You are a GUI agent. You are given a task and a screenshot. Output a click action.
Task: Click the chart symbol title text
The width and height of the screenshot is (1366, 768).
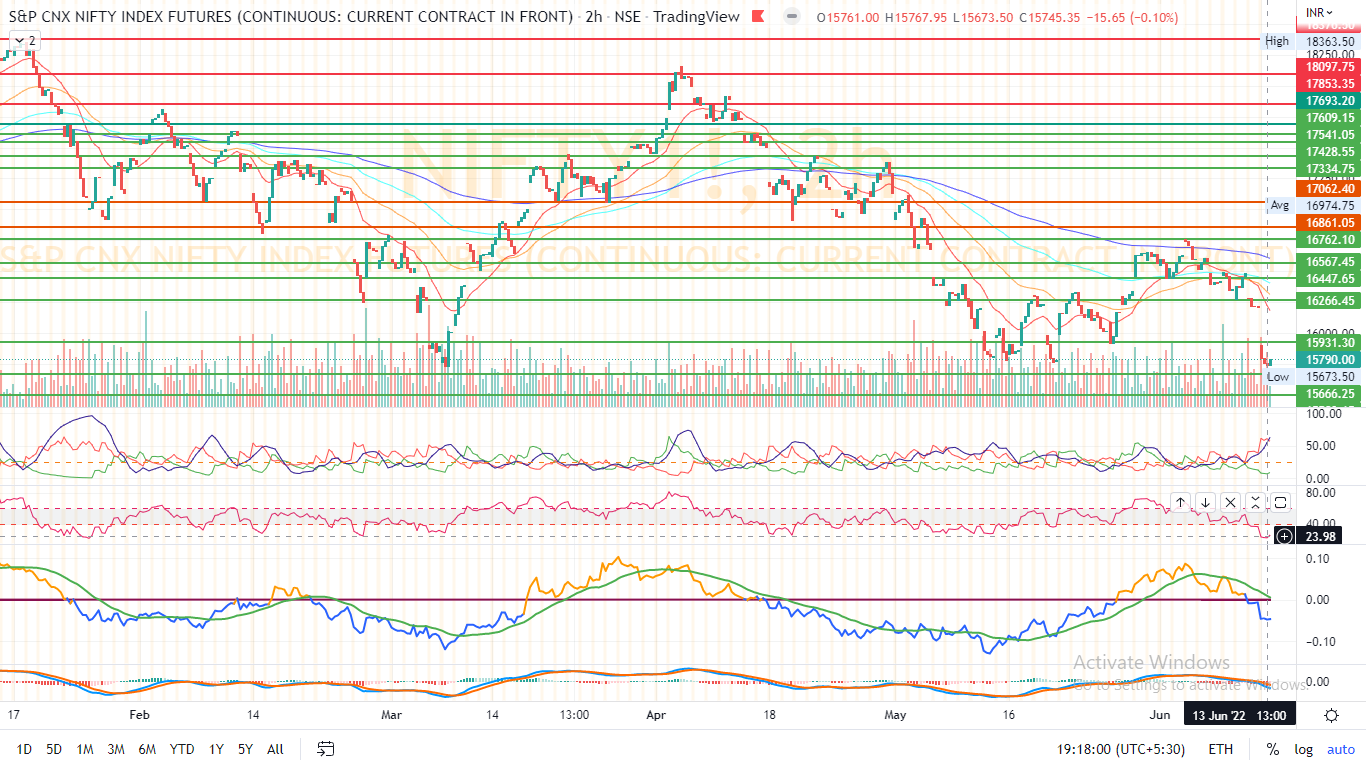click(374, 17)
